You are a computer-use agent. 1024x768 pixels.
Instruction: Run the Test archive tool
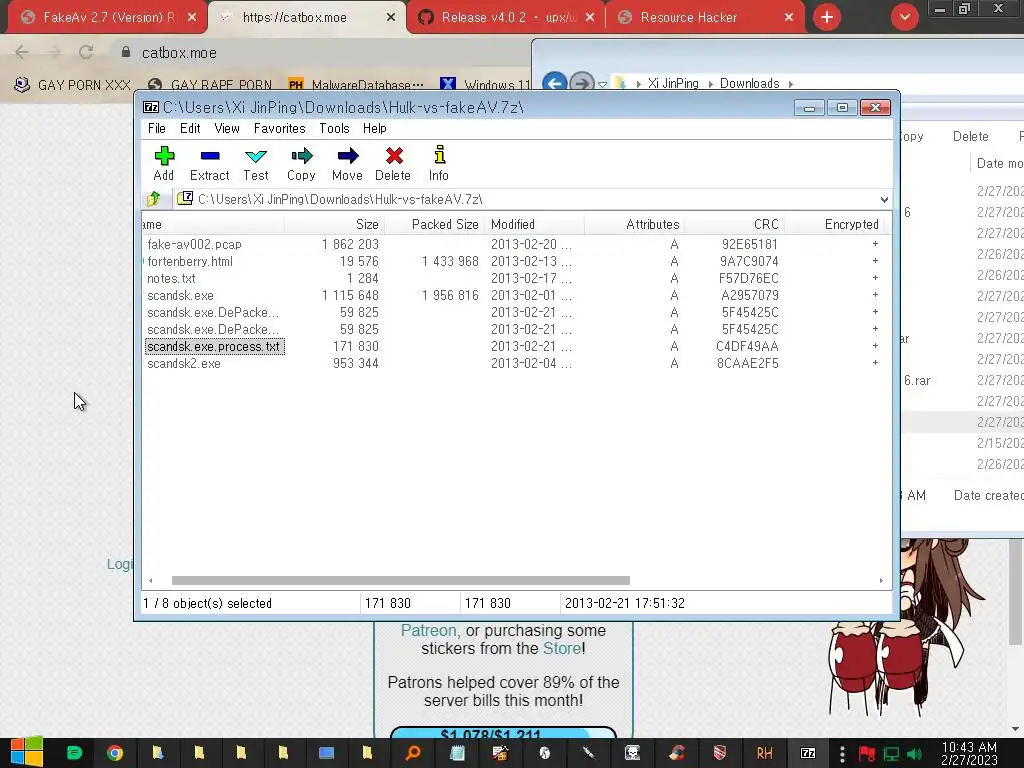click(x=255, y=163)
